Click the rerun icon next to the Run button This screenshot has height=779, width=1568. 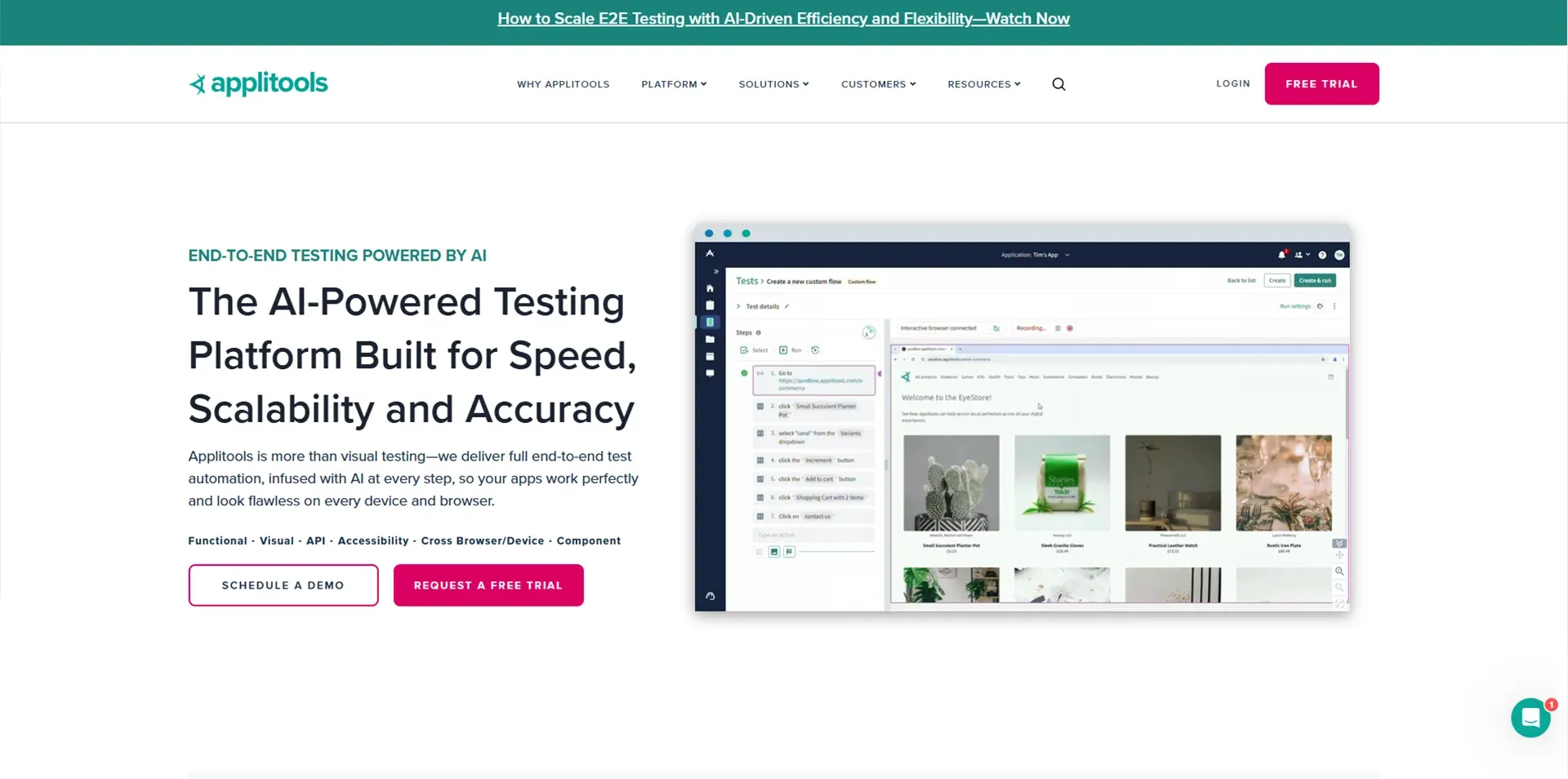coord(815,350)
